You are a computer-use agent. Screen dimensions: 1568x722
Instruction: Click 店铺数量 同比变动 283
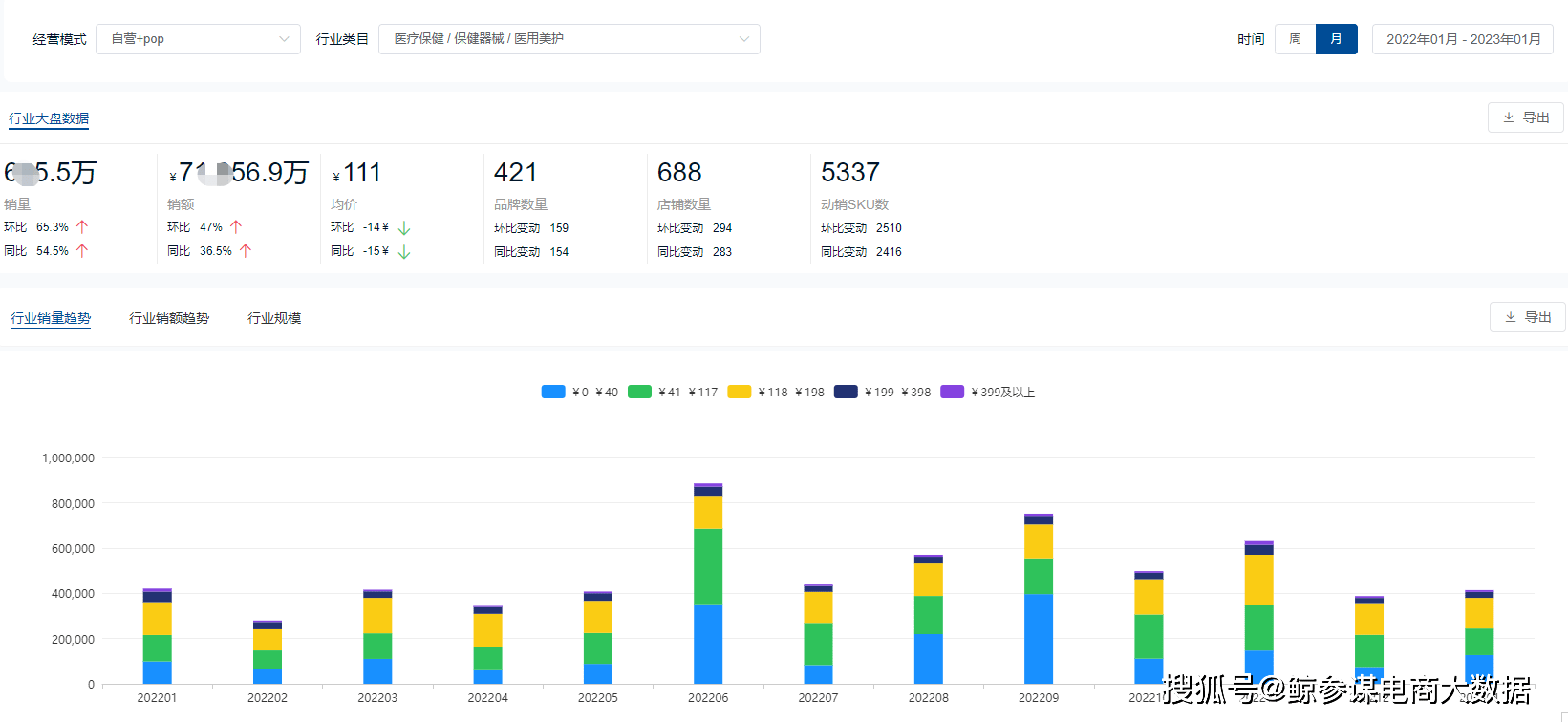(x=695, y=252)
